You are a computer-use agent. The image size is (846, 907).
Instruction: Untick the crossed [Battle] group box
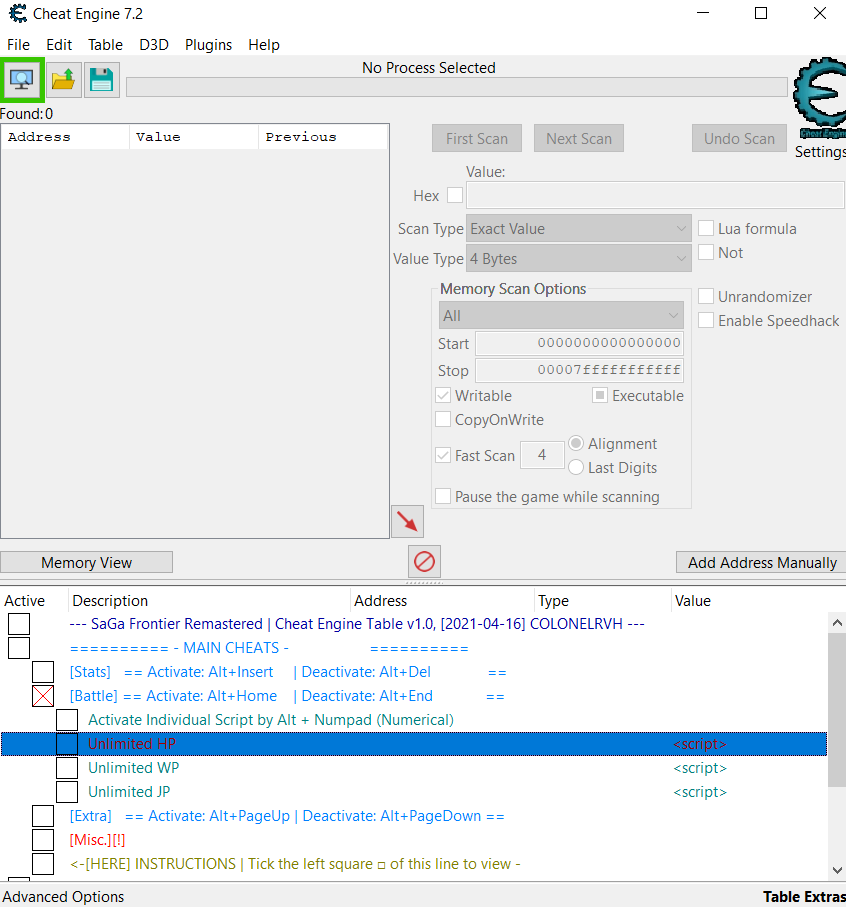(43, 696)
